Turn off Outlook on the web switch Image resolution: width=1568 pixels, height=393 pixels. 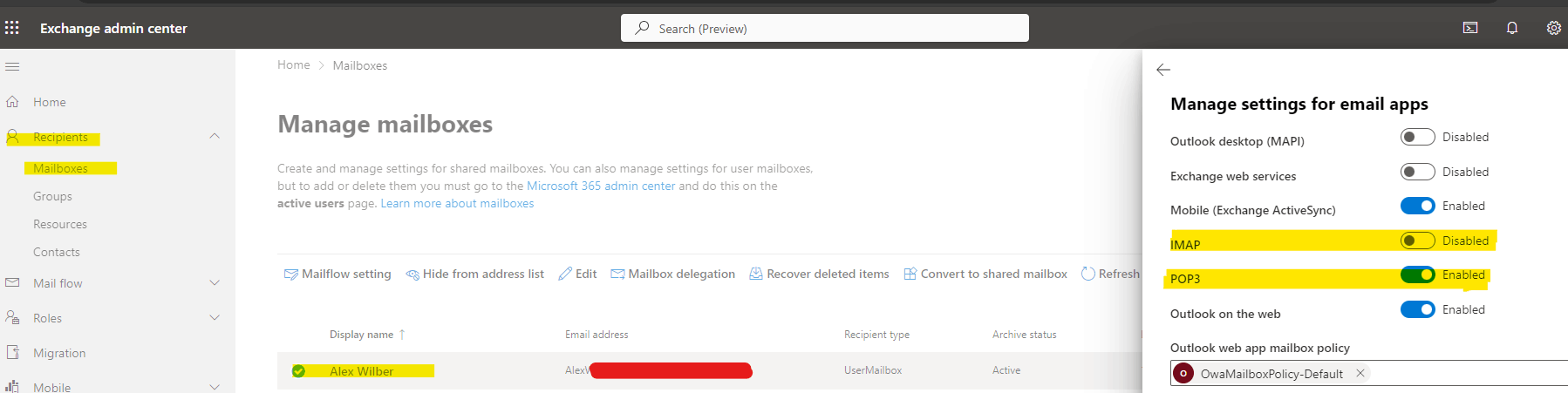1418,309
